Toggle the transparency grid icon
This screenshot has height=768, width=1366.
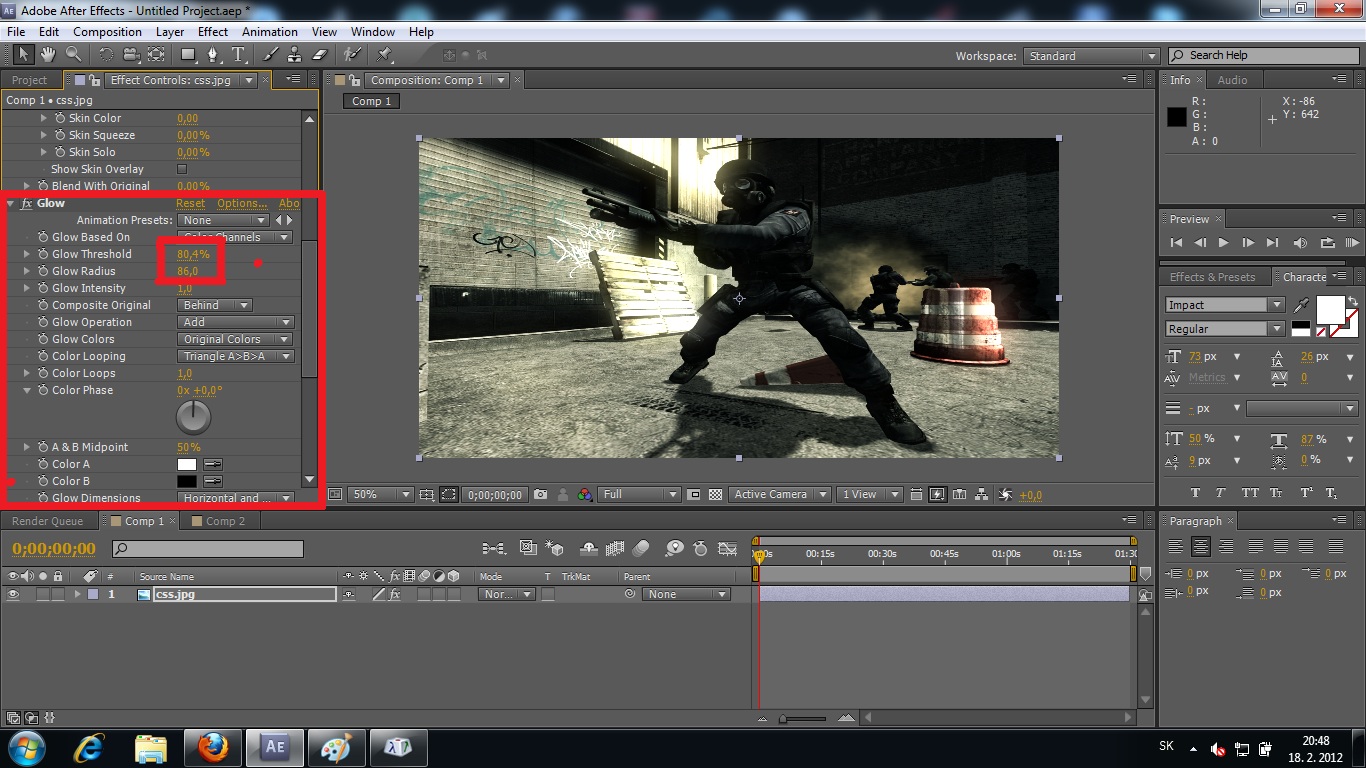(x=716, y=494)
